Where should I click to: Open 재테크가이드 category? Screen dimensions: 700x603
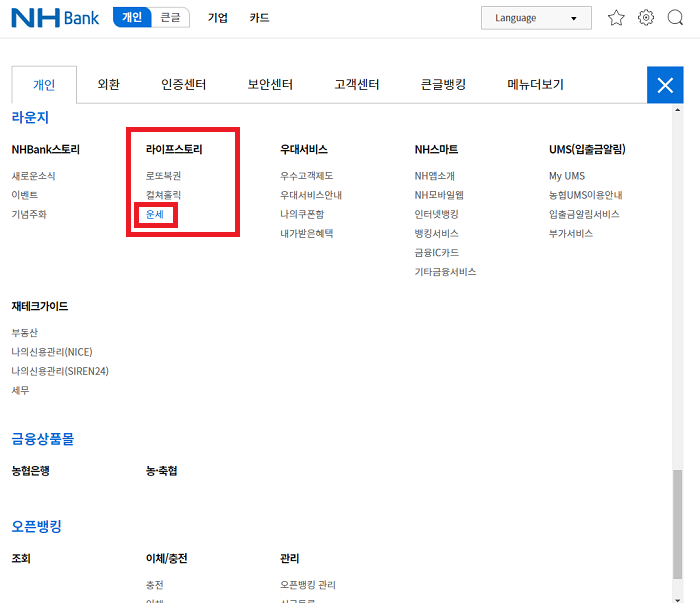[x=40, y=306]
